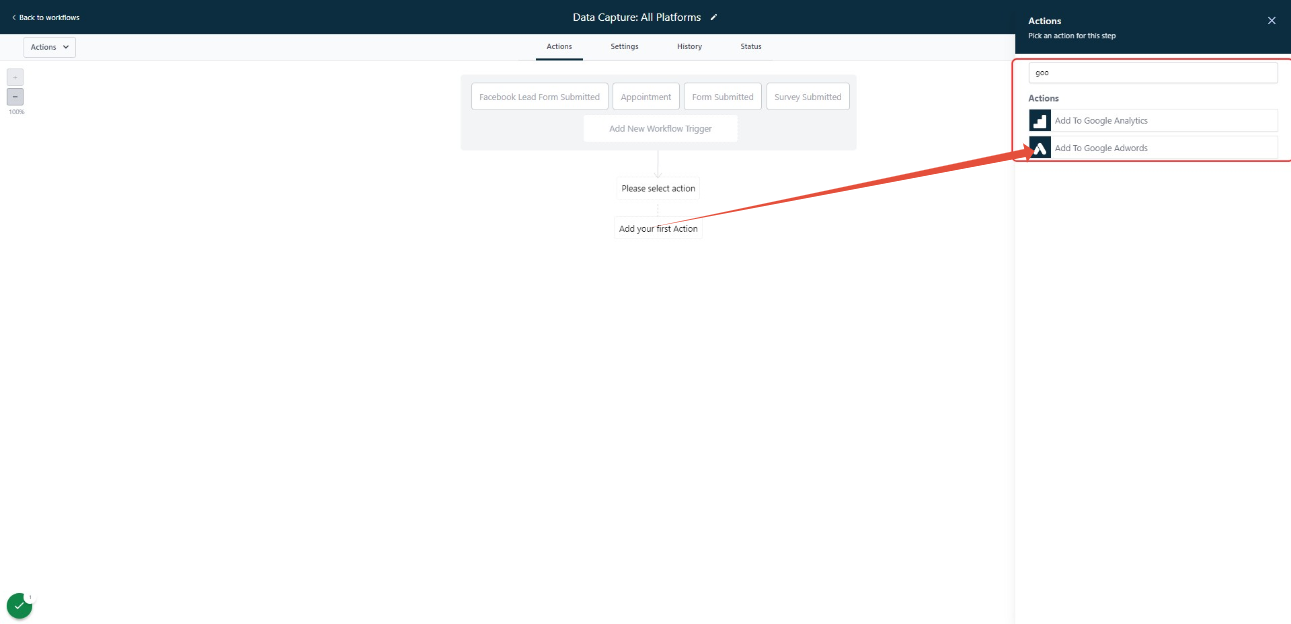Open the Actions dropdown at top left

click(x=50, y=47)
